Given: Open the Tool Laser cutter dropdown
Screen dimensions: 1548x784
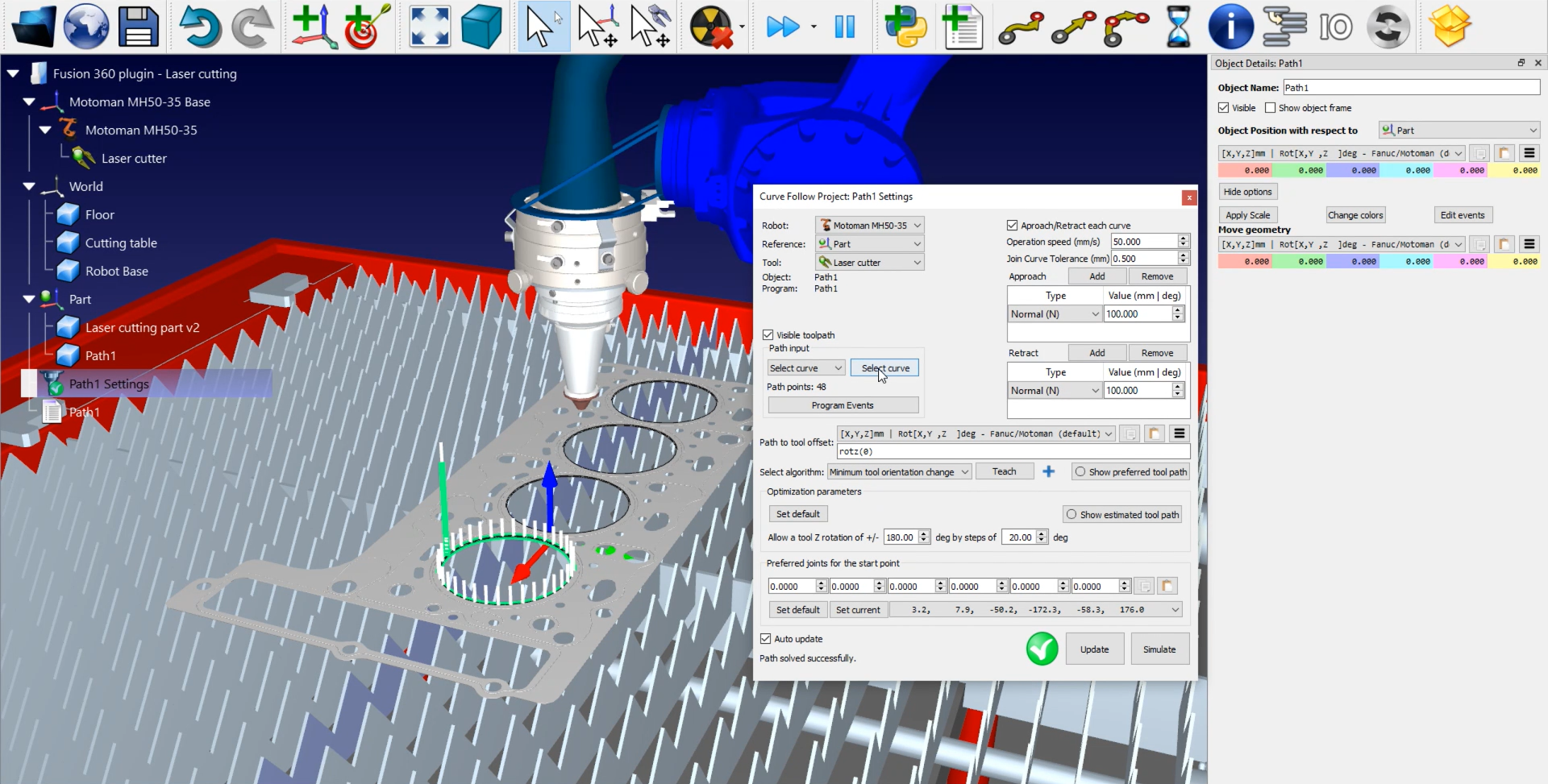Looking at the screenshot, I should [869, 263].
